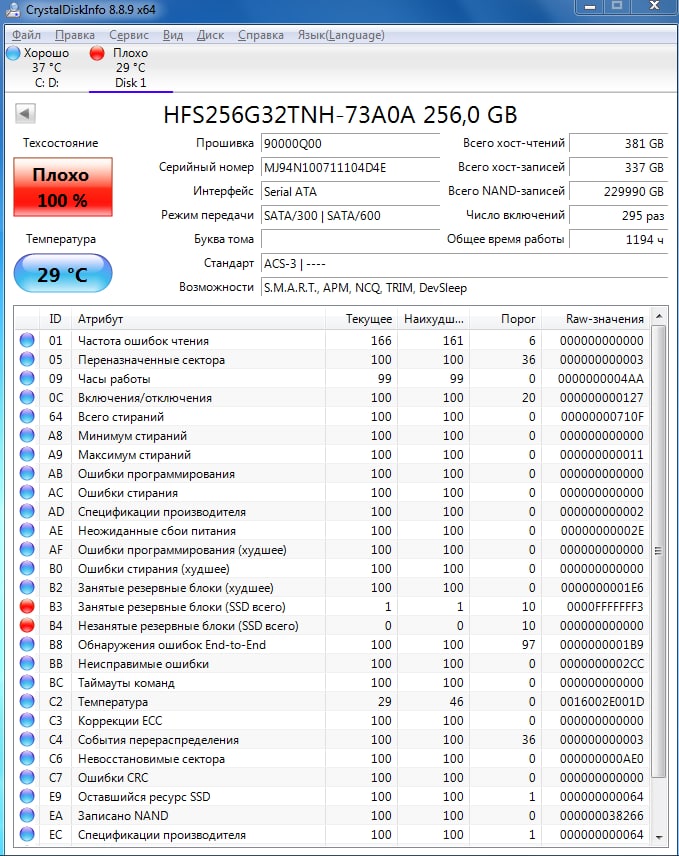Click the Возможности field with S.M.A.R.T., APM
679x856 pixels.
[x=464, y=288]
